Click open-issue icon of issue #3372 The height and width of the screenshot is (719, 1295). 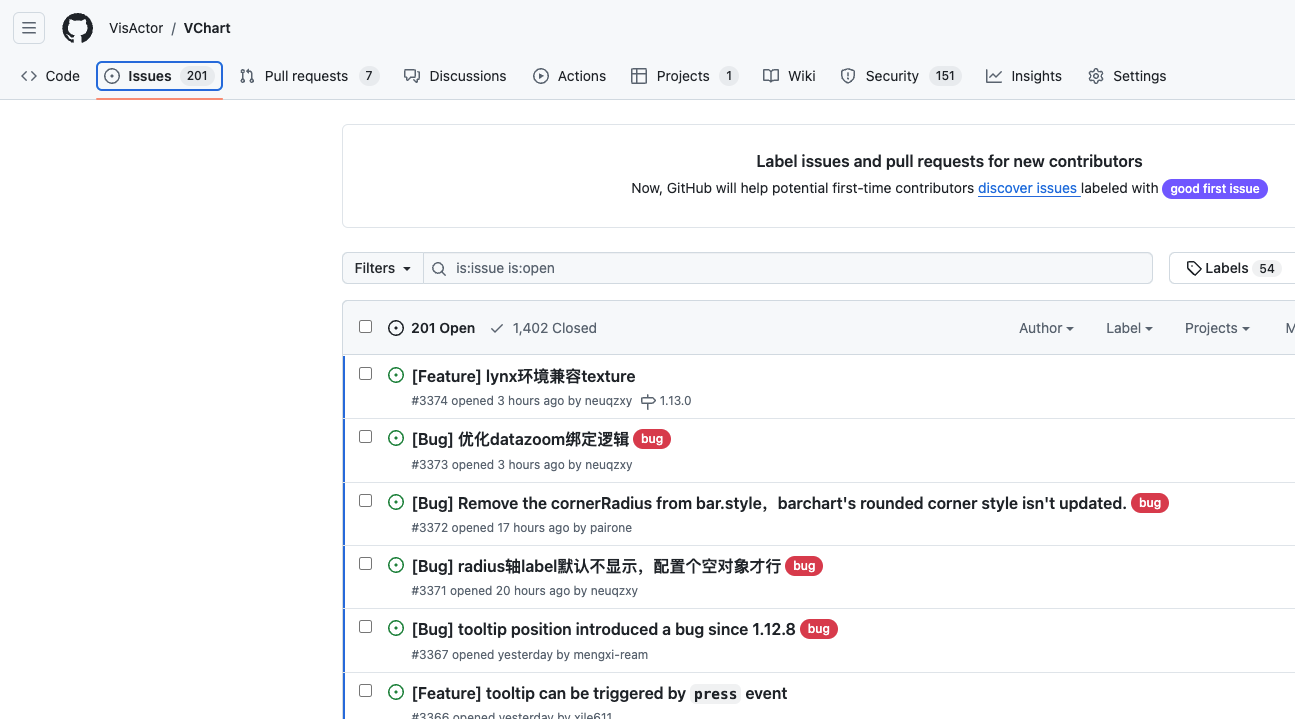pyautogui.click(x=396, y=502)
